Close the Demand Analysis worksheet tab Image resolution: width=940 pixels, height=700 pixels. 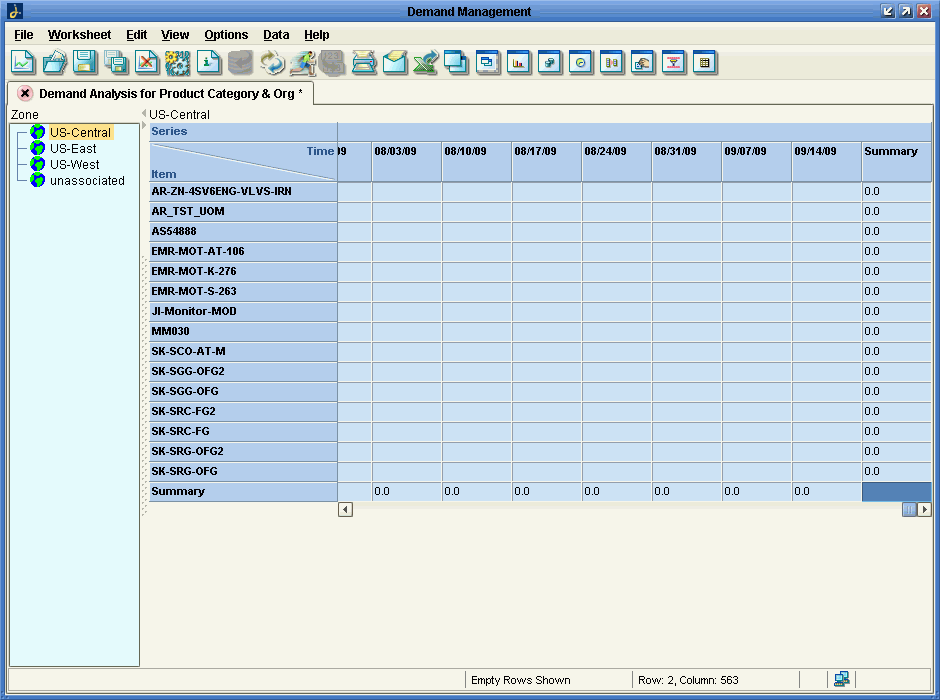[x=25, y=93]
